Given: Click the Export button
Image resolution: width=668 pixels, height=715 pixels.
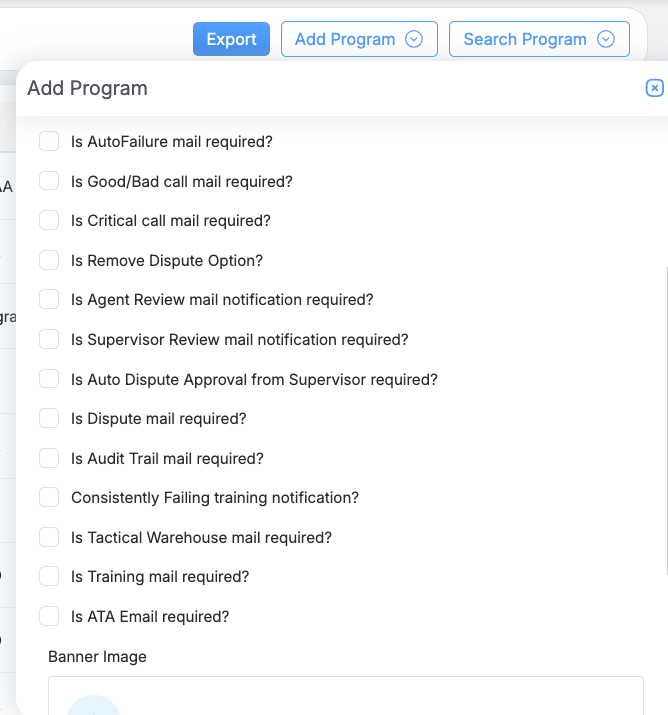Looking at the screenshot, I should coord(231,39).
